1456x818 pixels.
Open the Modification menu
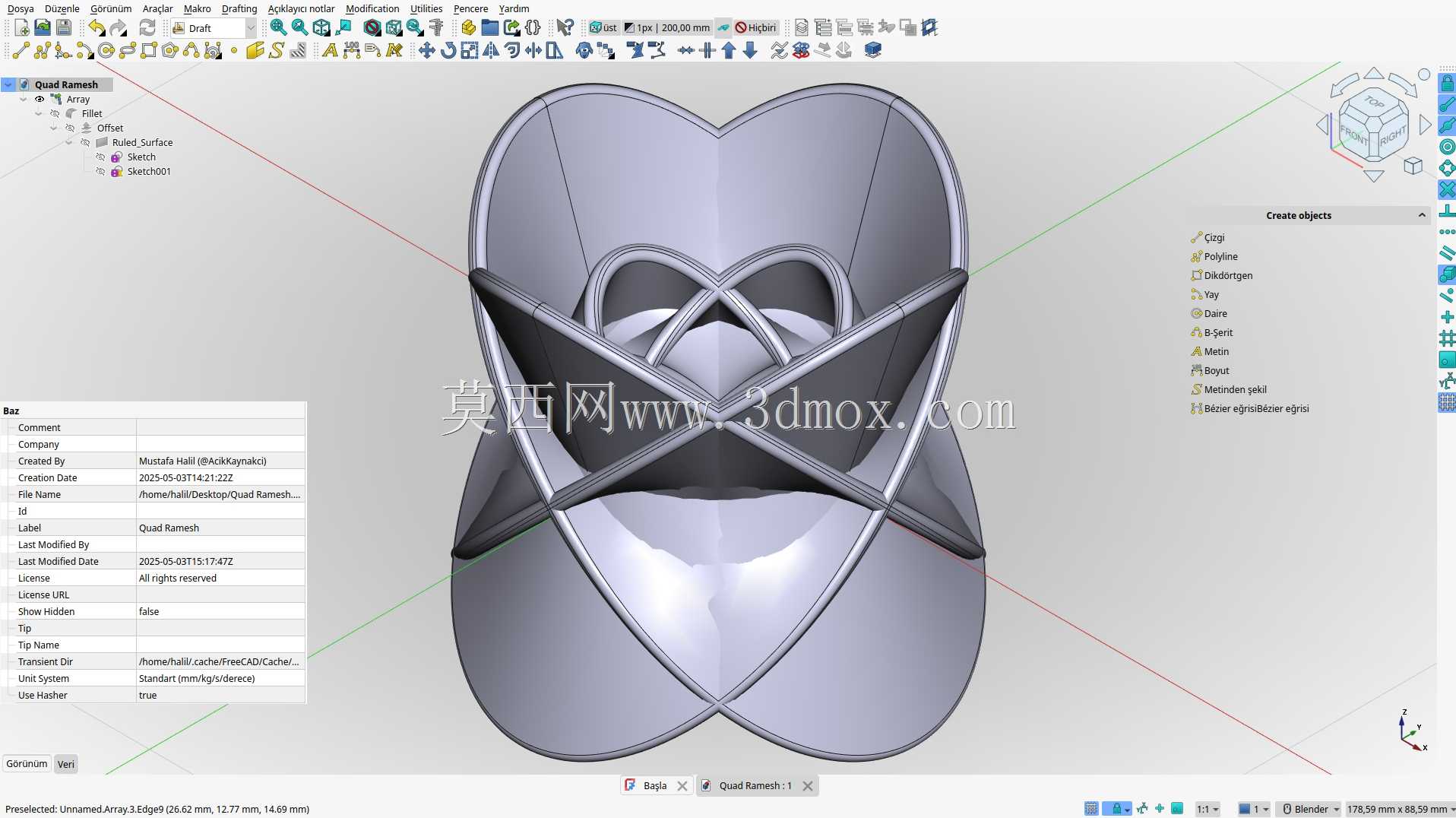pos(372,8)
